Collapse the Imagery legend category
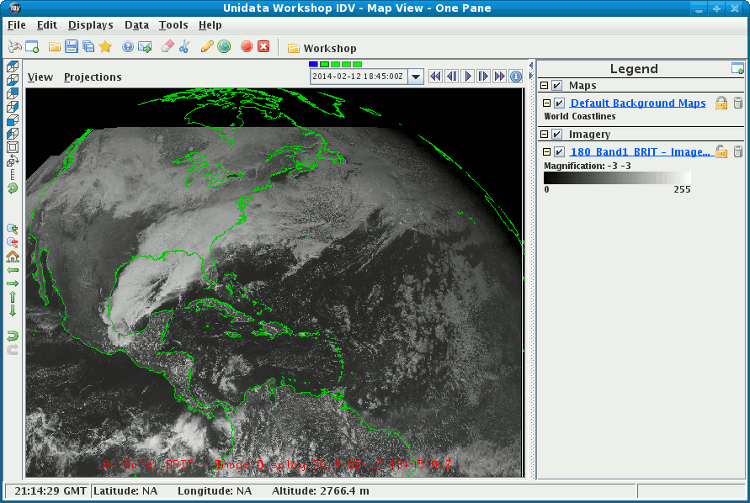This screenshot has width=750, height=503. (x=544, y=134)
